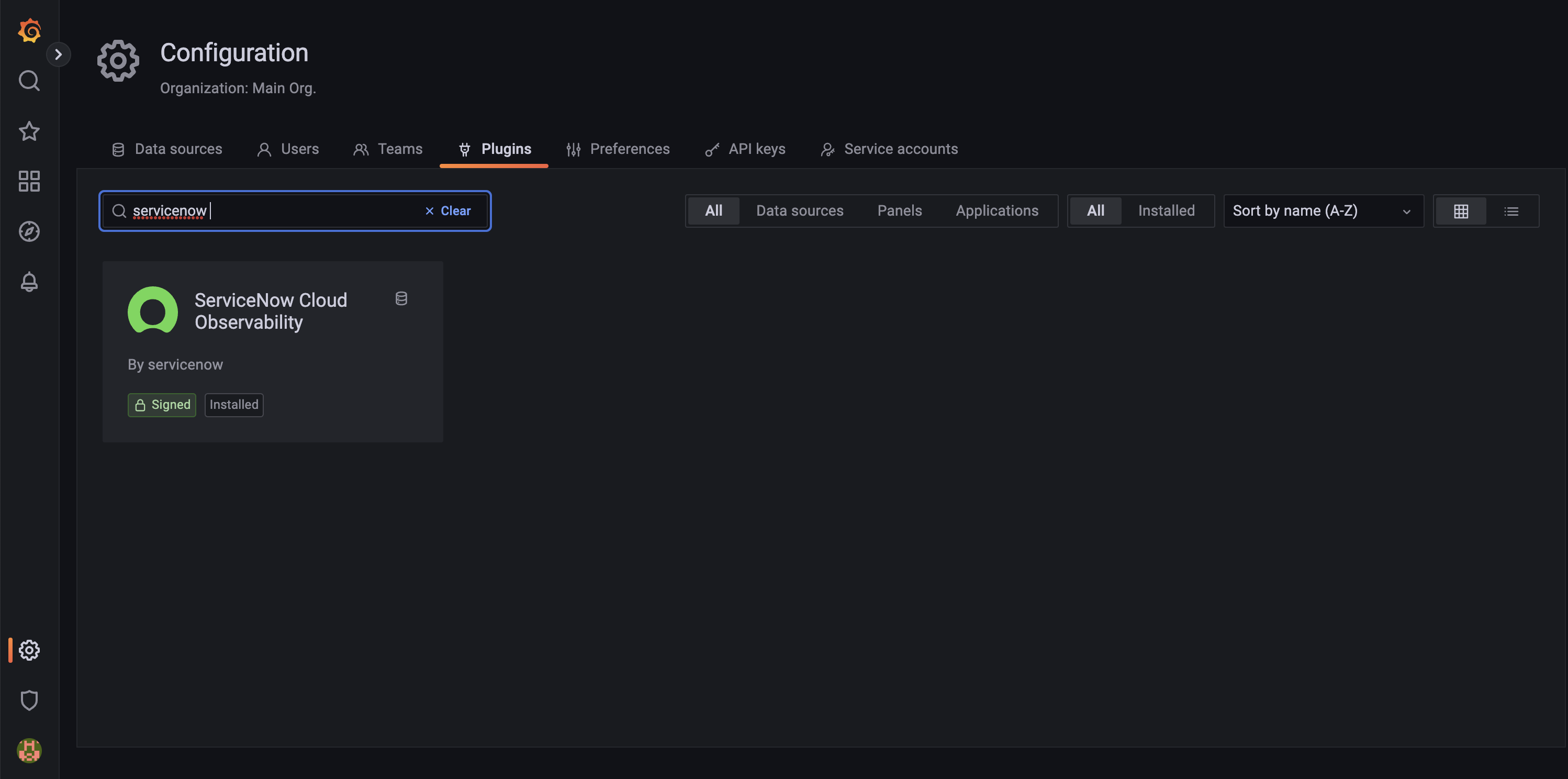Open Server Admin shield icon

pos(29,700)
